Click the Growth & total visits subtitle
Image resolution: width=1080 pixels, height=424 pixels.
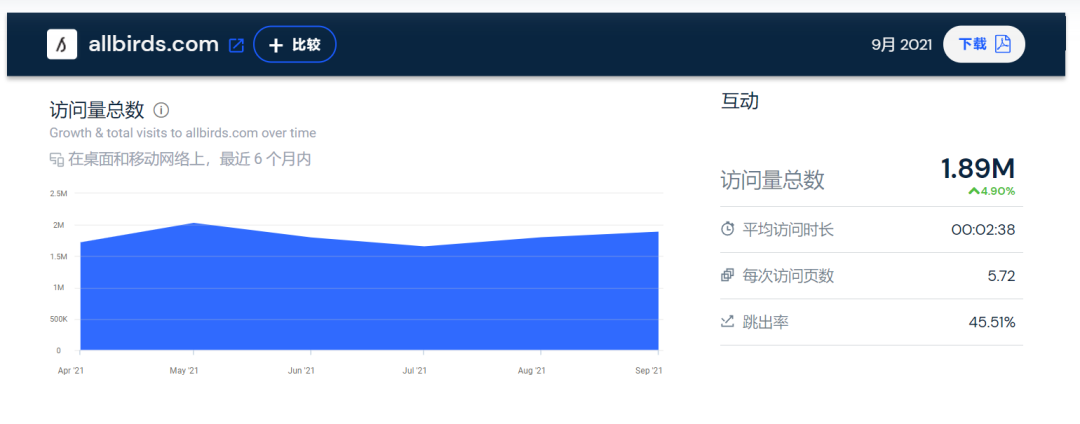pyautogui.click(x=183, y=133)
